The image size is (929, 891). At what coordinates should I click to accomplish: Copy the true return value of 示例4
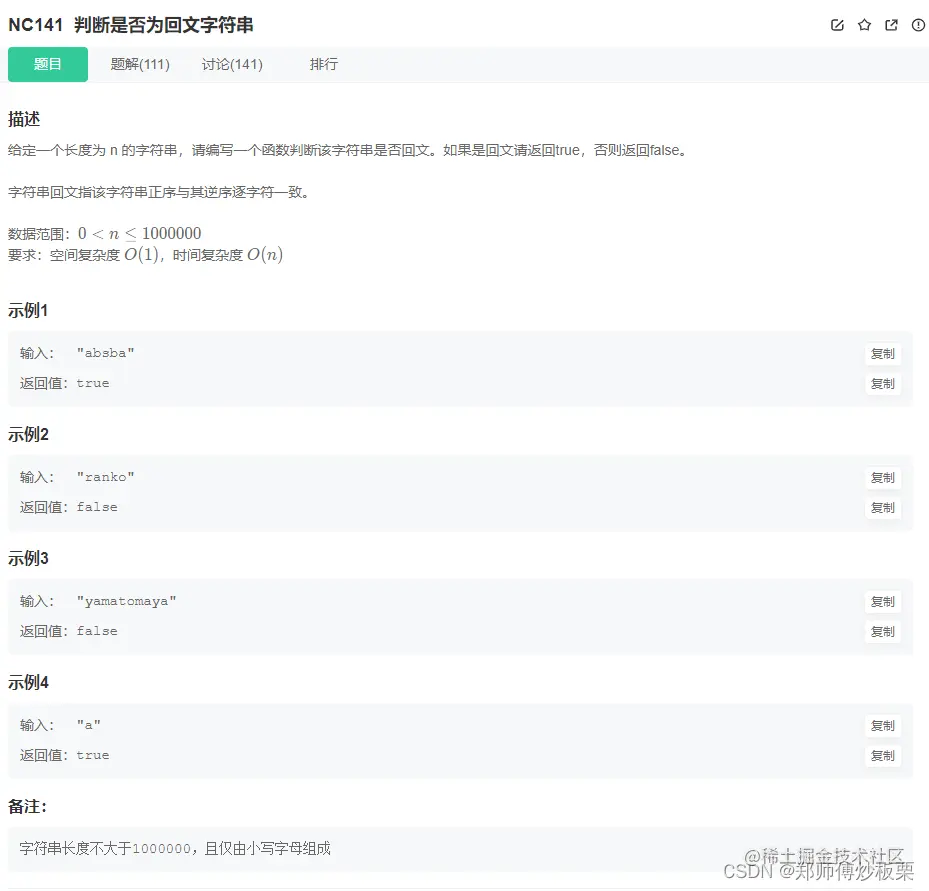(x=882, y=755)
